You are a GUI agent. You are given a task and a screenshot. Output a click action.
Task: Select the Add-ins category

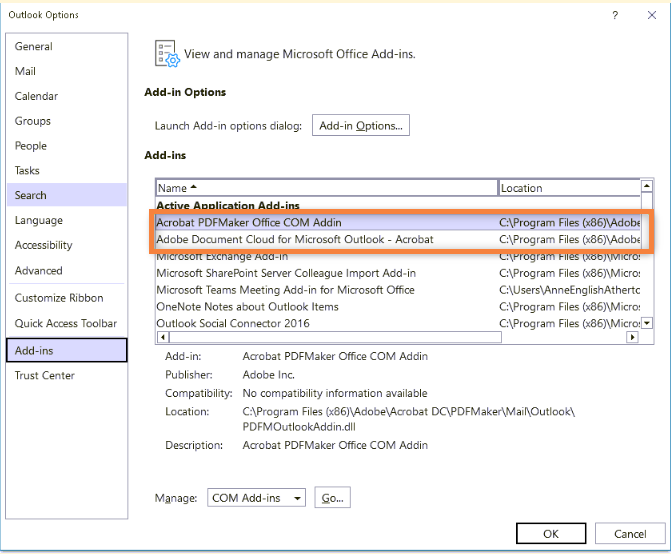coord(67,350)
